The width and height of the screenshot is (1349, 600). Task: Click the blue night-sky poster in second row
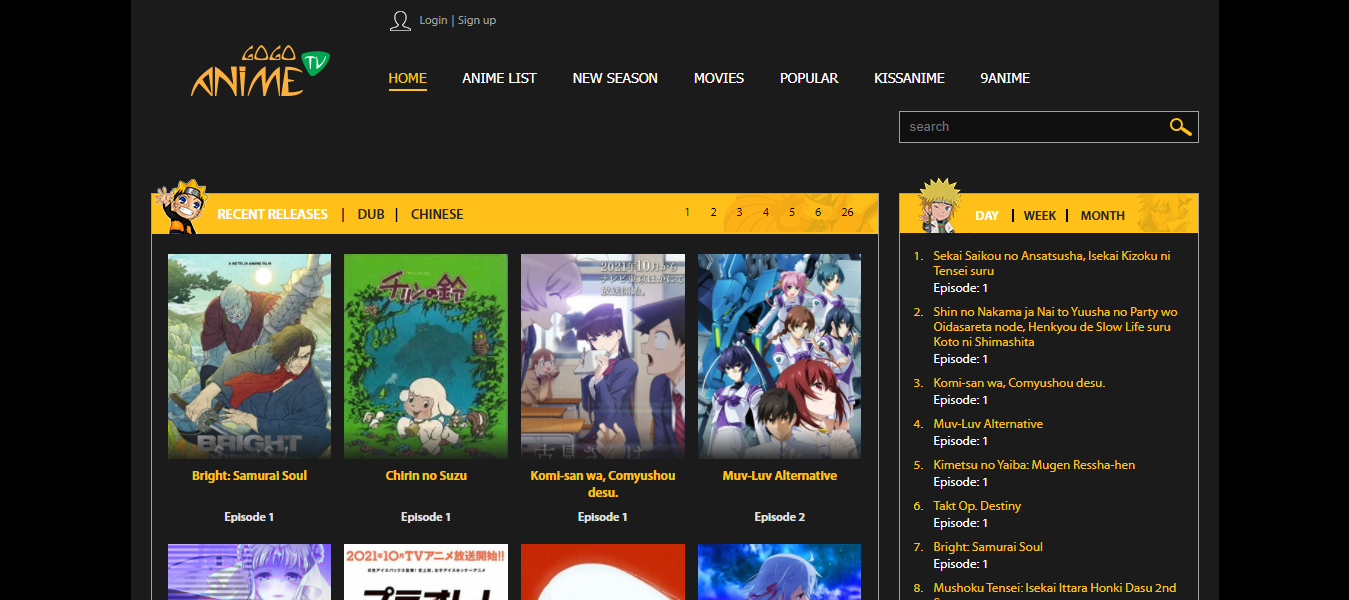pyautogui.click(x=779, y=572)
